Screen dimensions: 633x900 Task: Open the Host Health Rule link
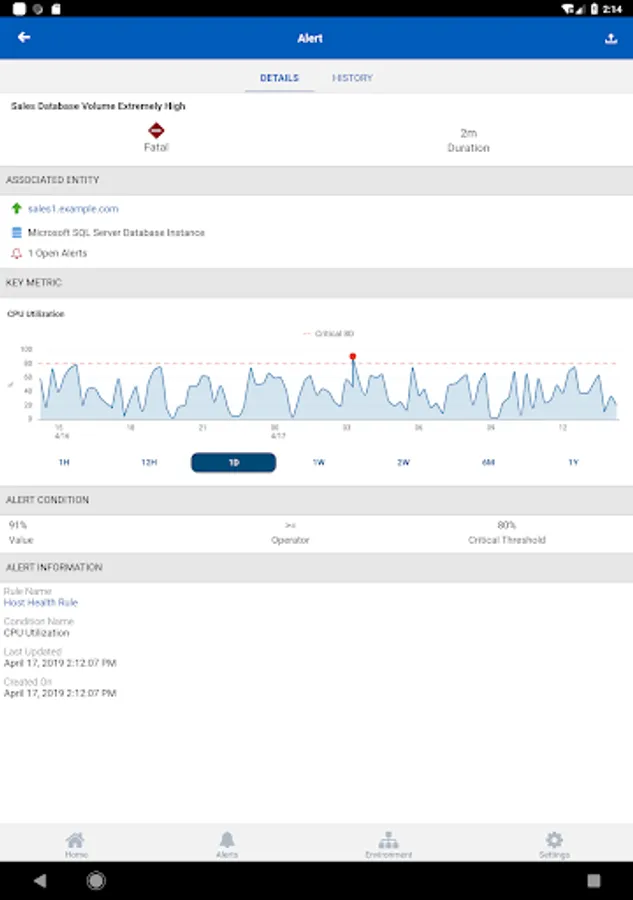41,602
